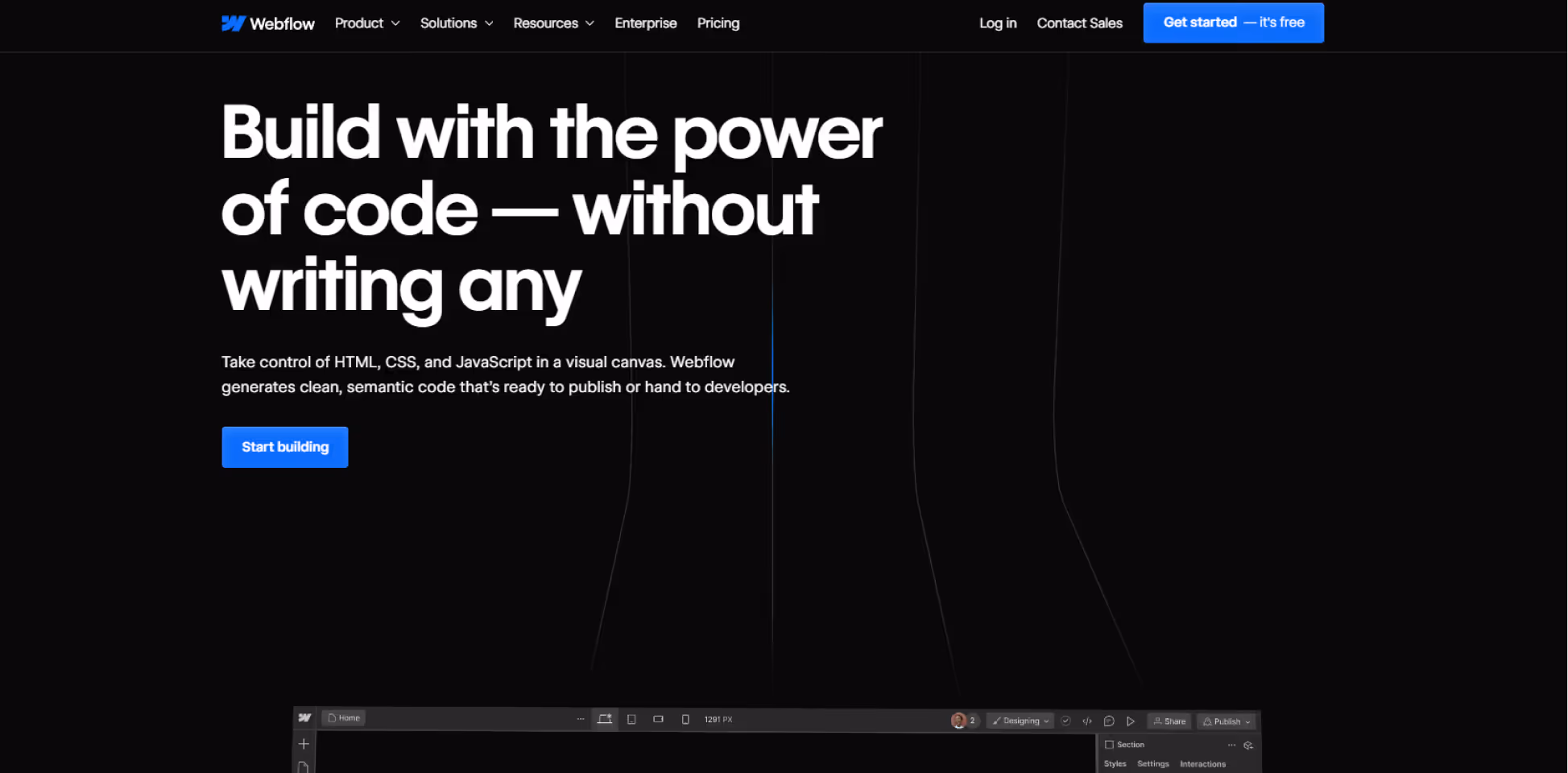Click the checkmark status icon
Image resolution: width=1568 pixels, height=773 pixels.
point(1065,721)
